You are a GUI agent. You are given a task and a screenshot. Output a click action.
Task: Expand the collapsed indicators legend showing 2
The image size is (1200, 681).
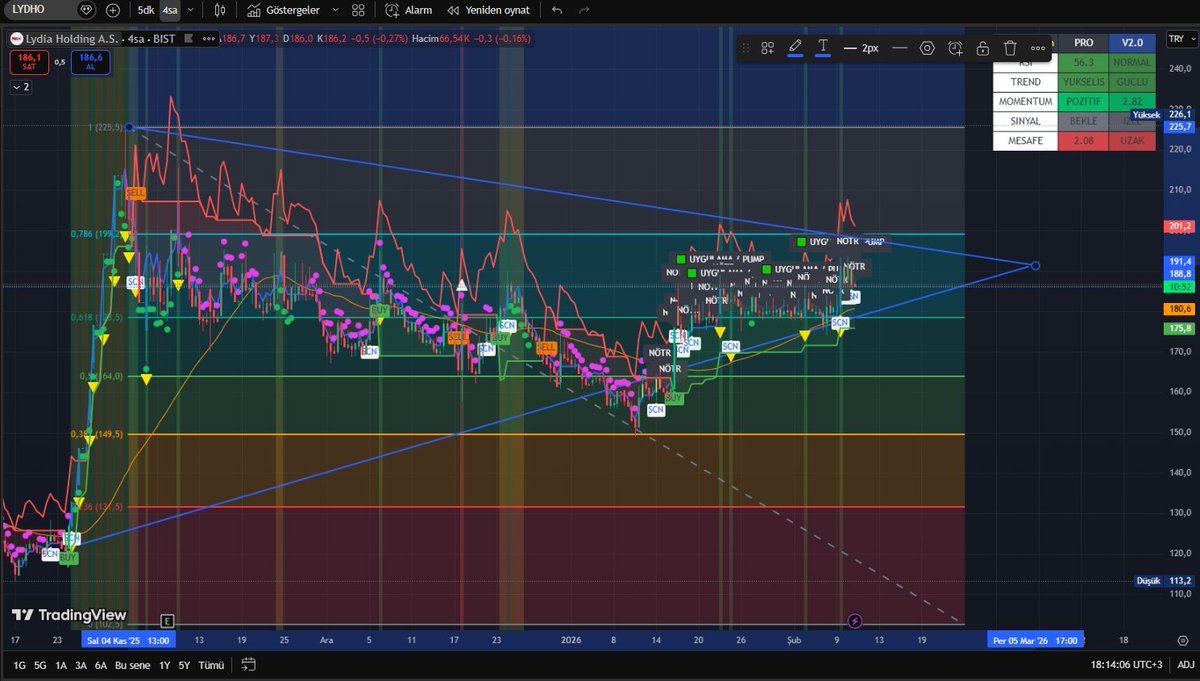coord(21,87)
